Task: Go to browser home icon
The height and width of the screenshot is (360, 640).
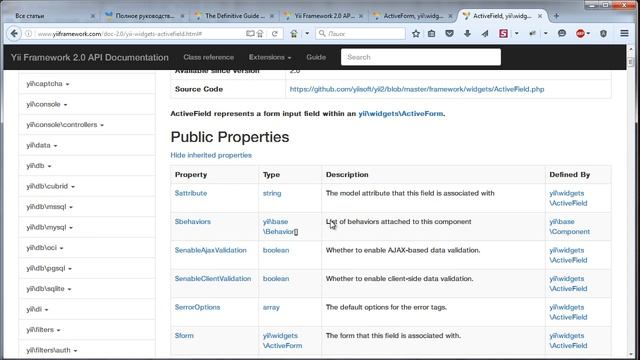Action: pyautogui.click(x=293, y=34)
